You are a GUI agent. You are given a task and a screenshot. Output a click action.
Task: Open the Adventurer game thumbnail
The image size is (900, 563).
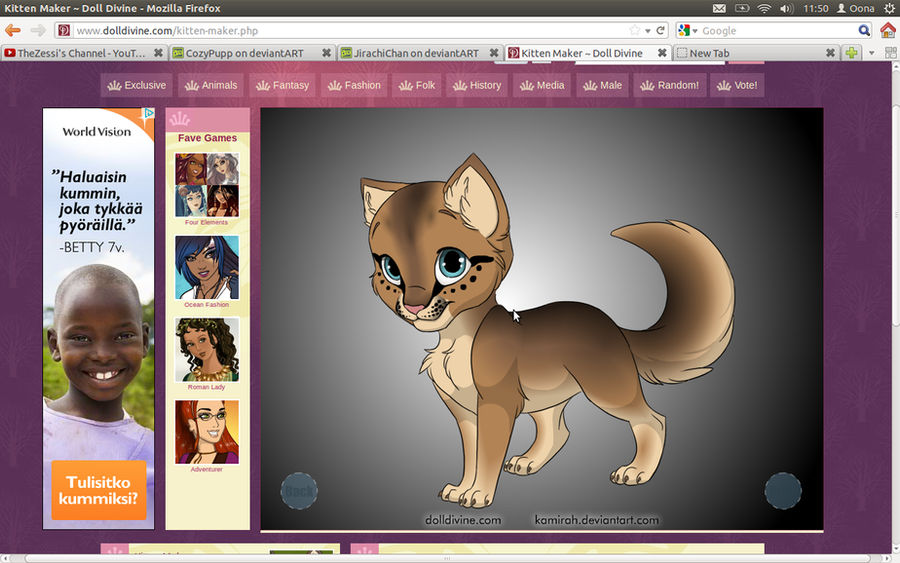[207, 432]
